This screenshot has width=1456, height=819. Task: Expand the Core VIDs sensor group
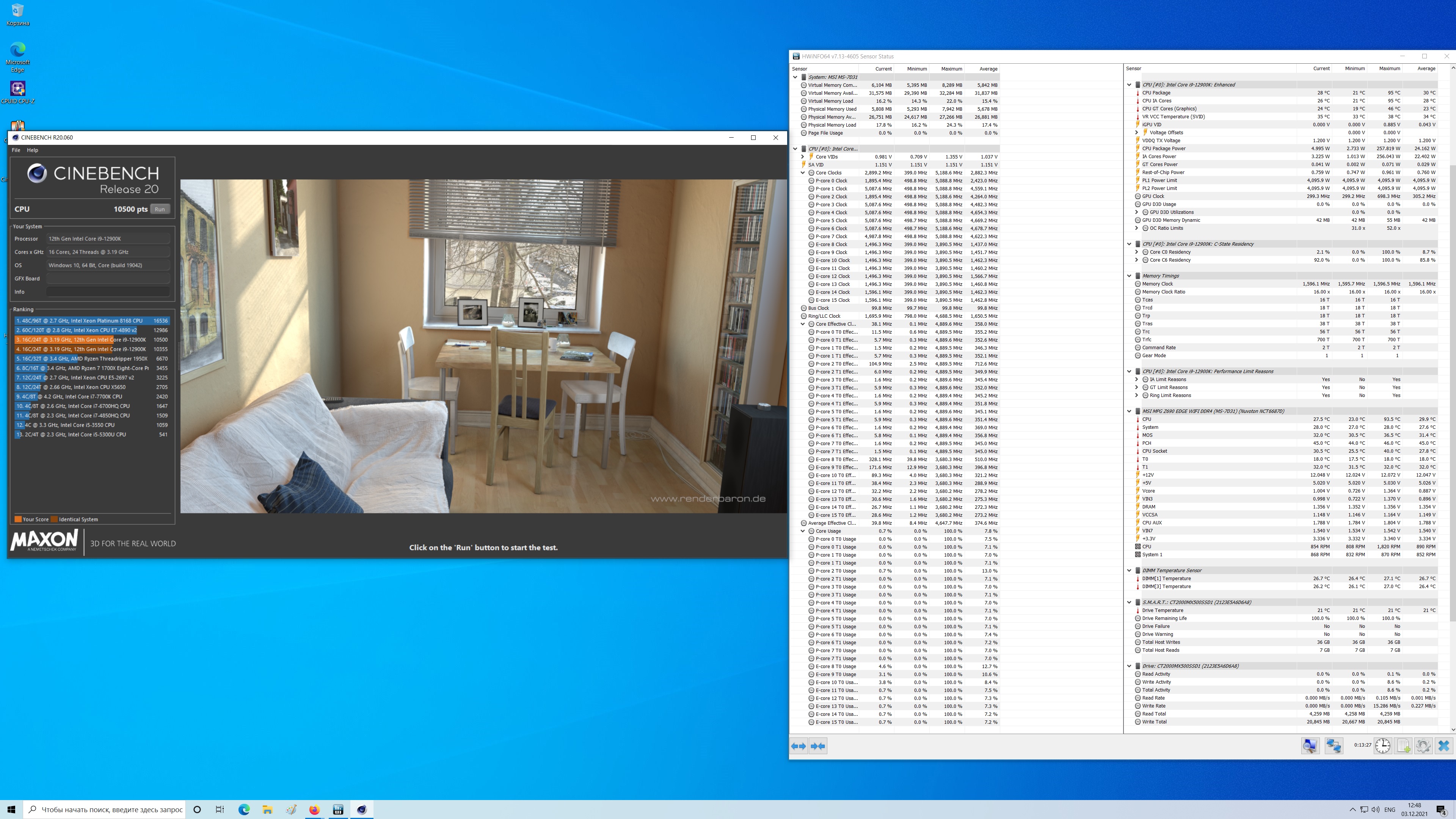(x=803, y=157)
